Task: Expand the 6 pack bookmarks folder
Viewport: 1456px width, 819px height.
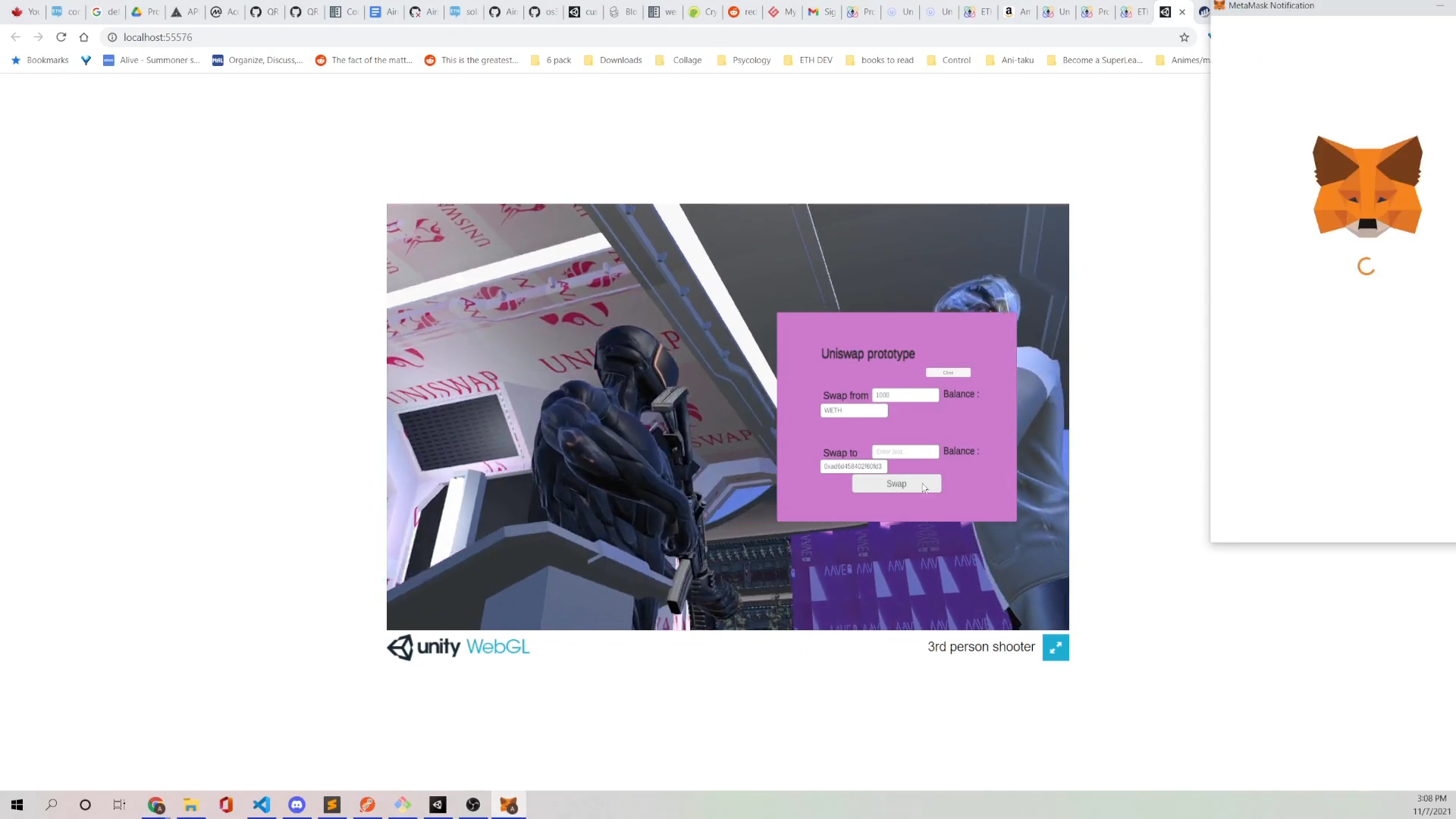Action: [551, 60]
